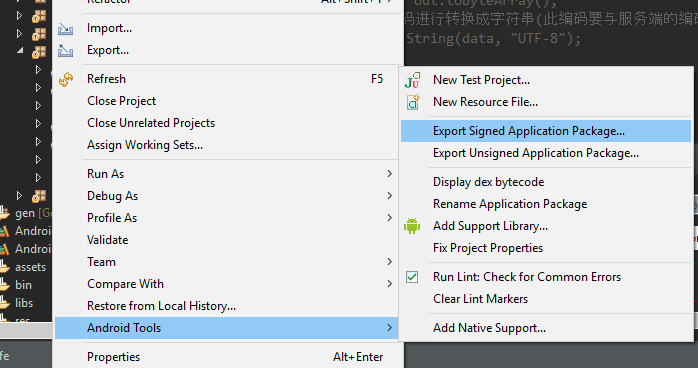Select Rename Application Package
This screenshot has width=698, height=368.
click(510, 204)
